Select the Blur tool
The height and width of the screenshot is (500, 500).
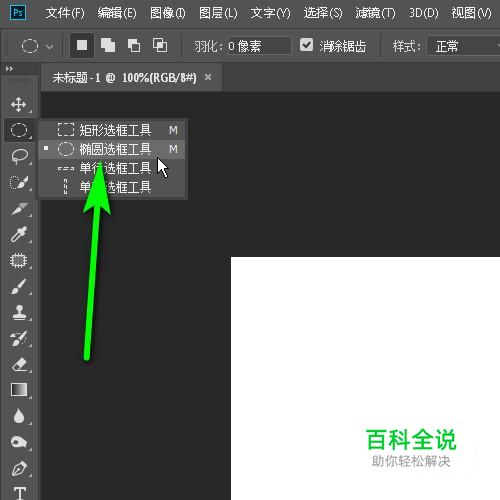(19, 416)
